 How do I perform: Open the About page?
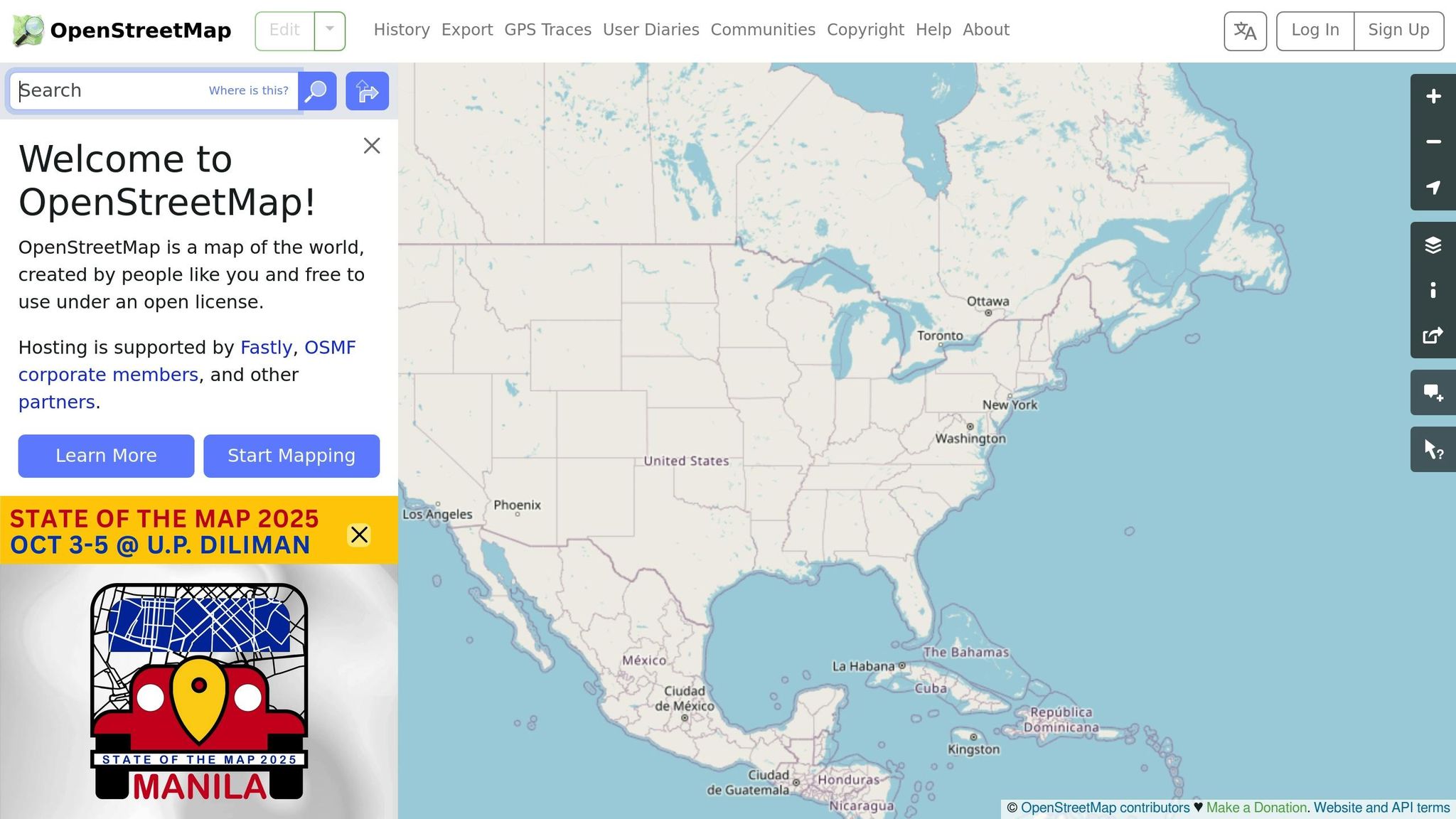[986, 30]
